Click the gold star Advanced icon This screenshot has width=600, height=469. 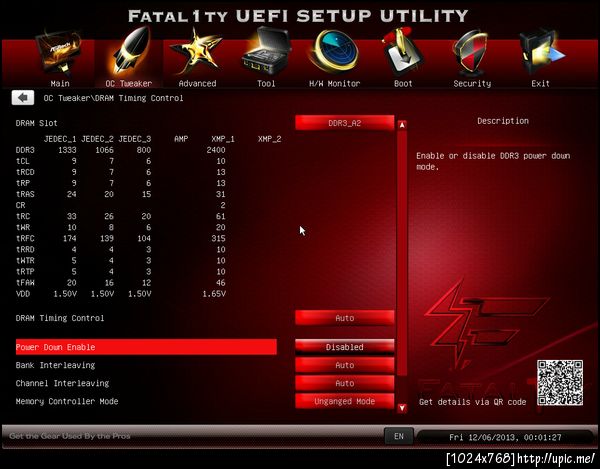pos(196,51)
